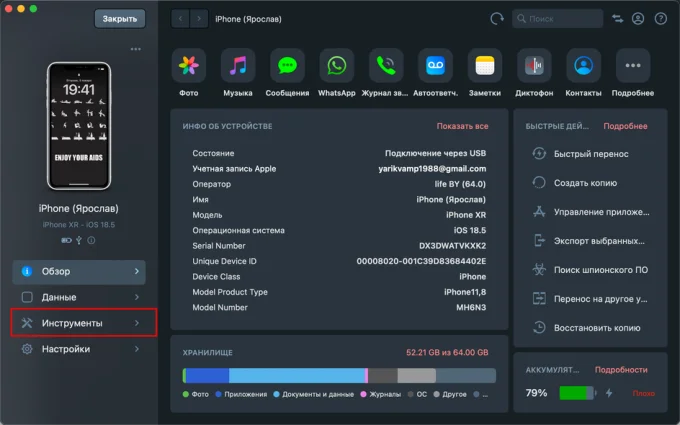Viewport: 680px width, 425px height.
Task: Open the WhatsApp icon
Action: [336, 66]
